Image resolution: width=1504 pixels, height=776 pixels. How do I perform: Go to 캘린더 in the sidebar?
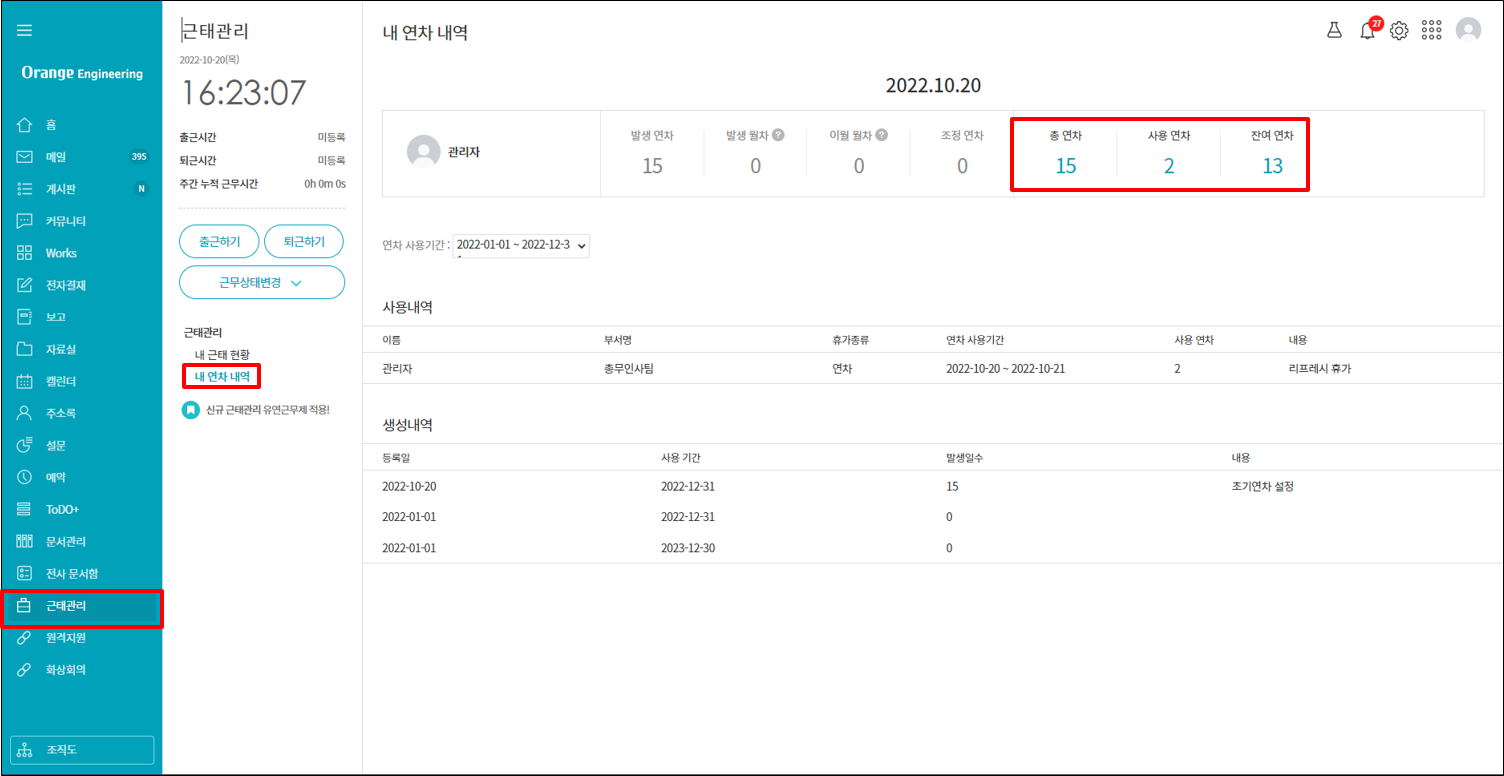click(x=61, y=381)
